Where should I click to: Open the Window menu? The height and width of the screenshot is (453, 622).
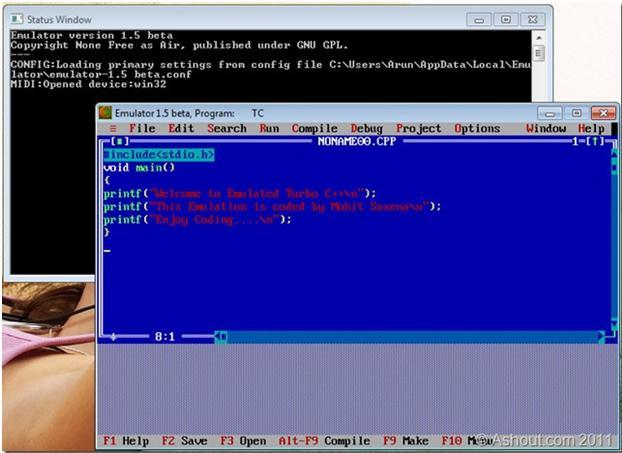tap(546, 129)
